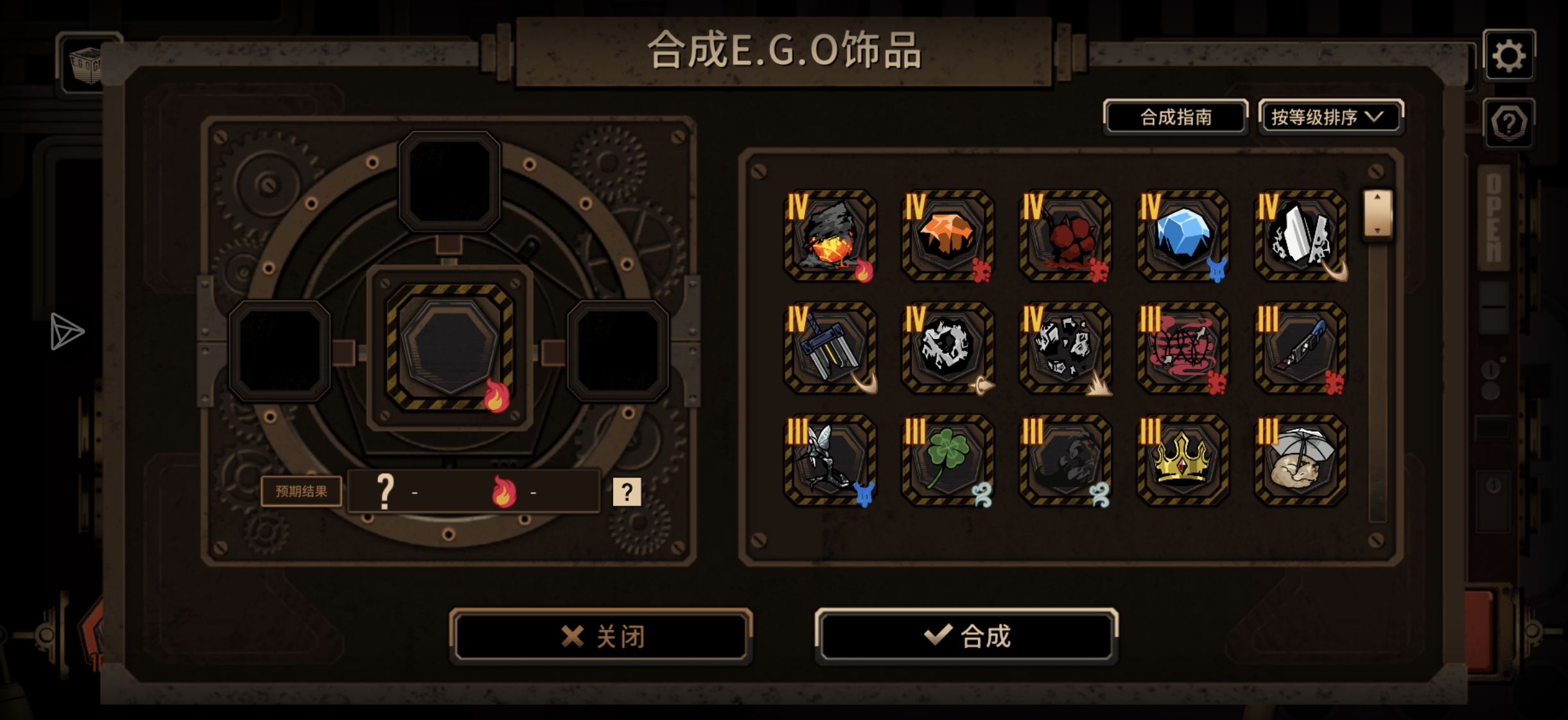Open the 按等级排序 sort dropdown
This screenshot has height=720, width=1568.
point(1331,117)
